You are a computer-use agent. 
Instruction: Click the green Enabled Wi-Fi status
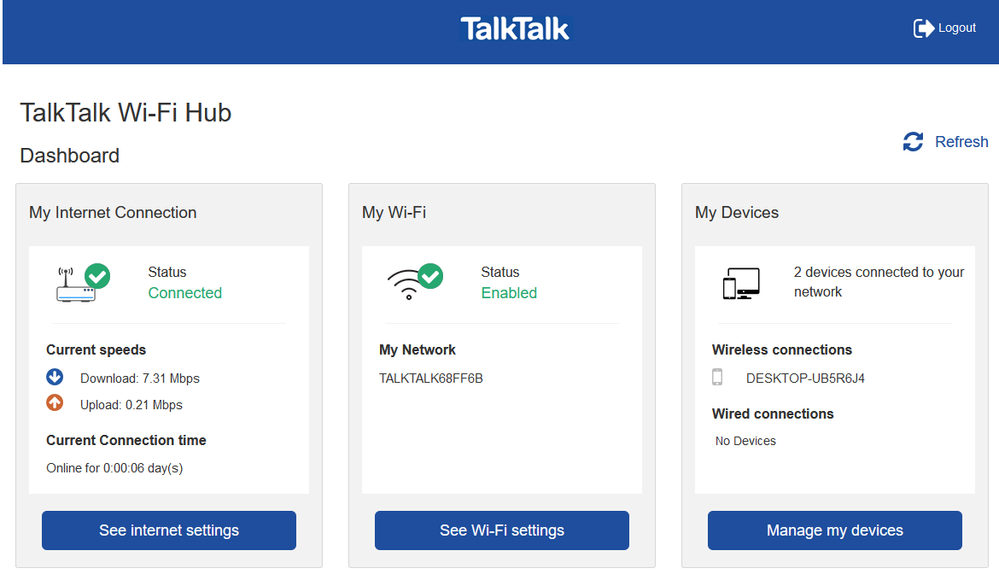pos(509,293)
